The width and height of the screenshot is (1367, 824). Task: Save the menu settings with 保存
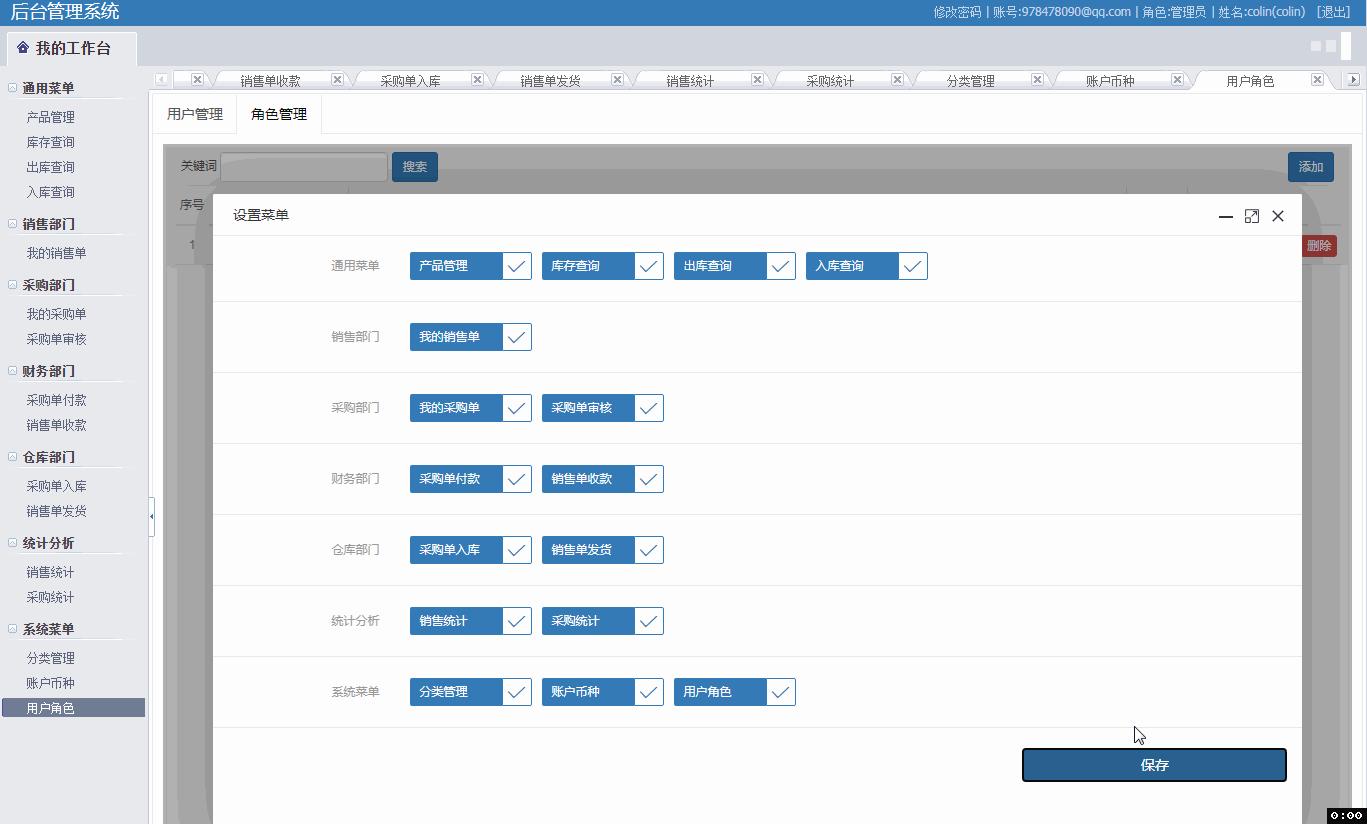tap(1154, 765)
